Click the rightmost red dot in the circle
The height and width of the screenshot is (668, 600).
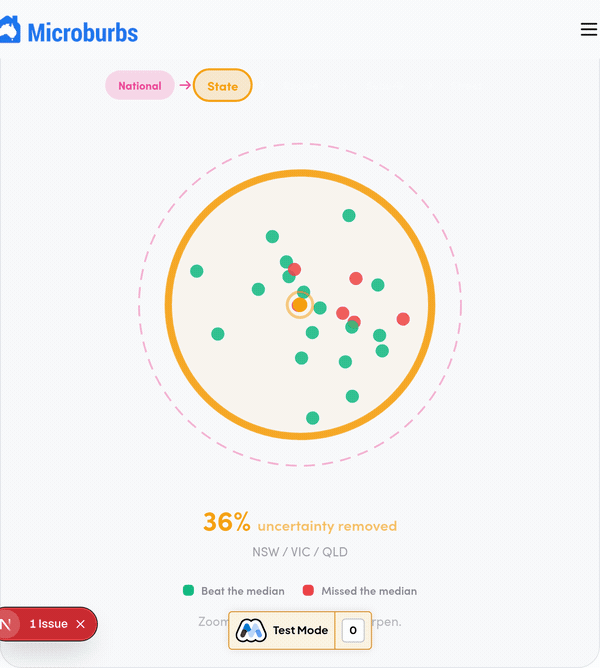[x=403, y=319]
